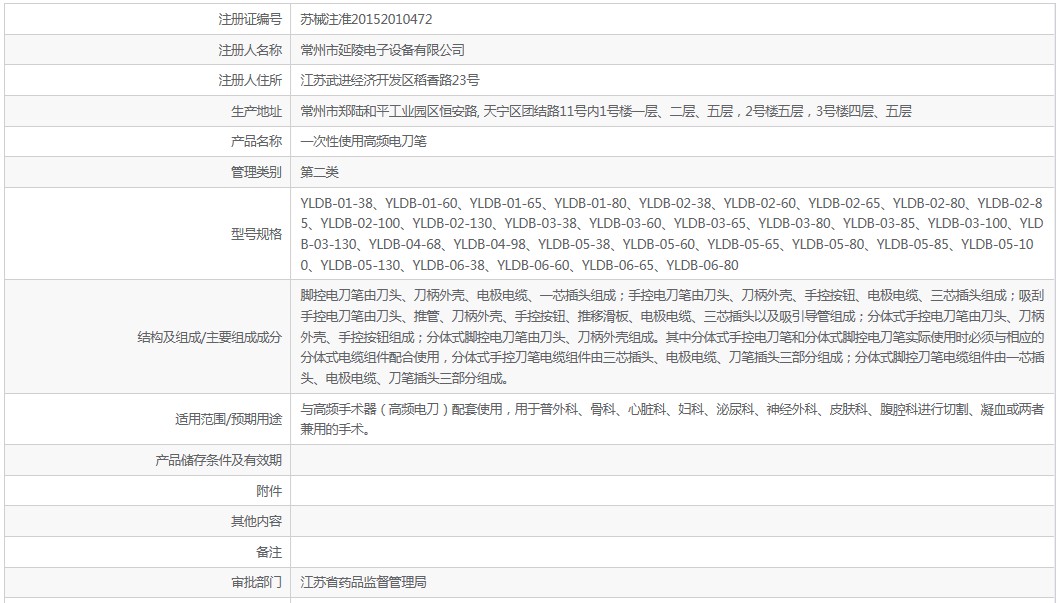Select the 结构及组成/主要组成成分 label
The image size is (1061, 603).
[x=209, y=337]
